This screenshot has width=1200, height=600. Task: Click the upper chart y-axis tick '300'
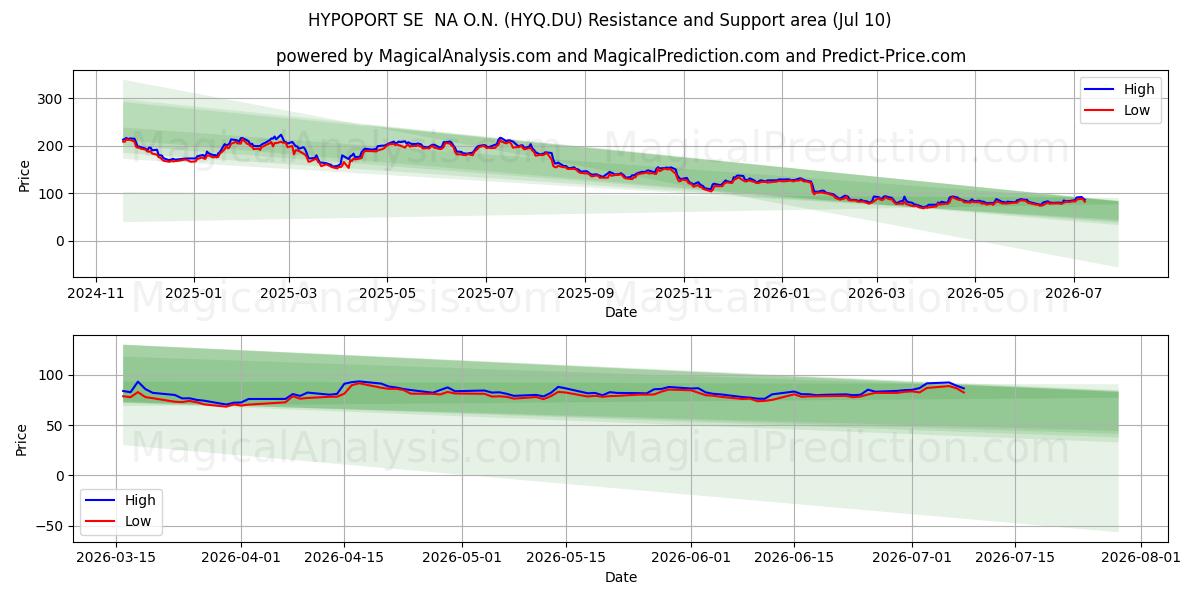click(x=51, y=99)
